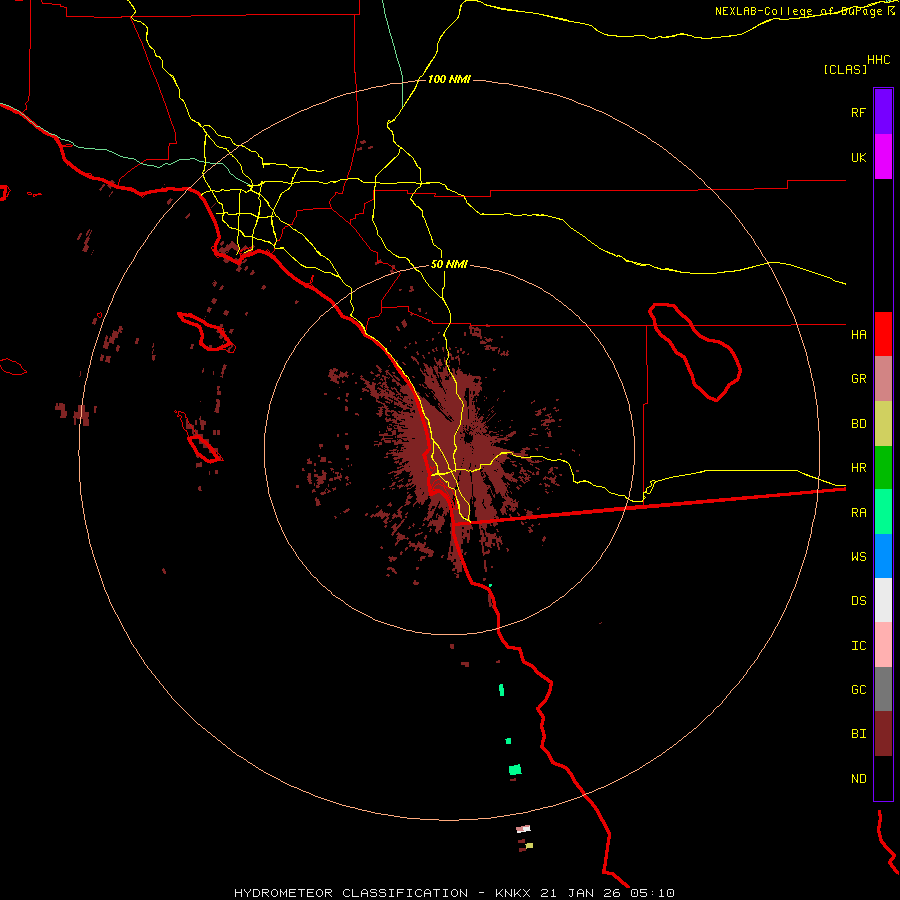Viewport: 900px width, 900px height.
Task: Click the [CLAS] legend header
Action: (845, 69)
